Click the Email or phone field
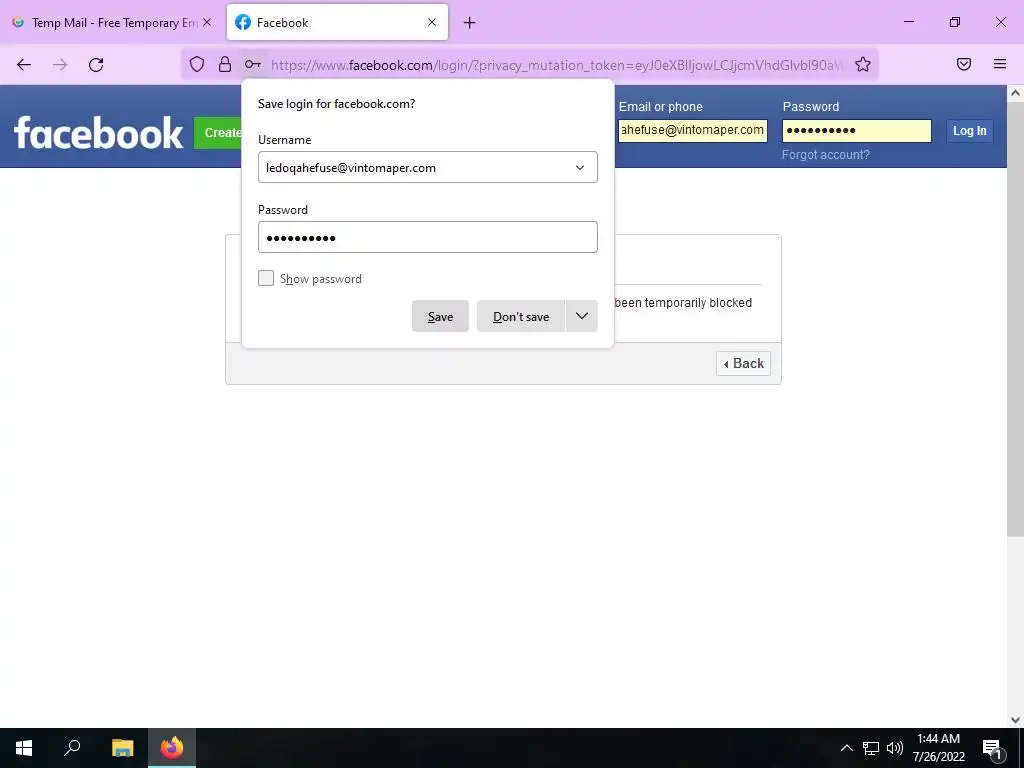The width and height of the screenshot is (1024, 768). (x=692, y=131)
